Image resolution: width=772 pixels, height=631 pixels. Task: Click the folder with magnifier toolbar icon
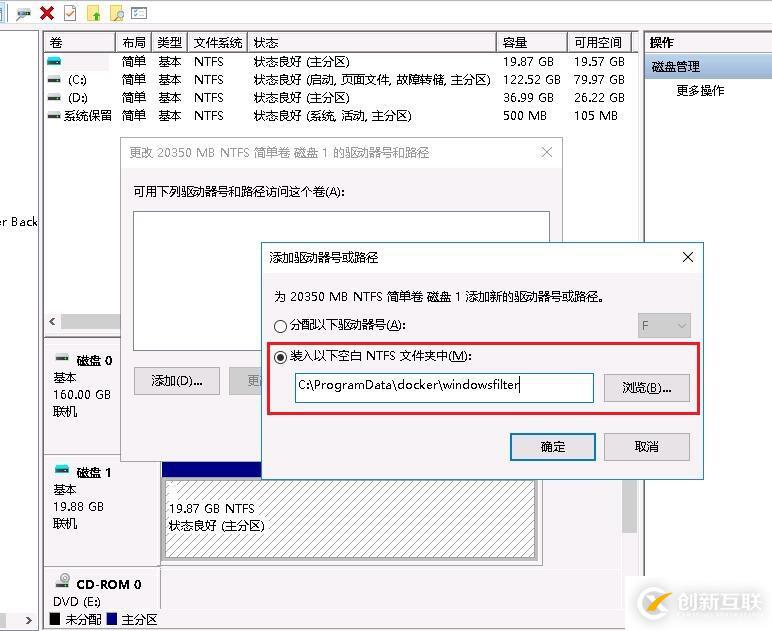[117, 13]
